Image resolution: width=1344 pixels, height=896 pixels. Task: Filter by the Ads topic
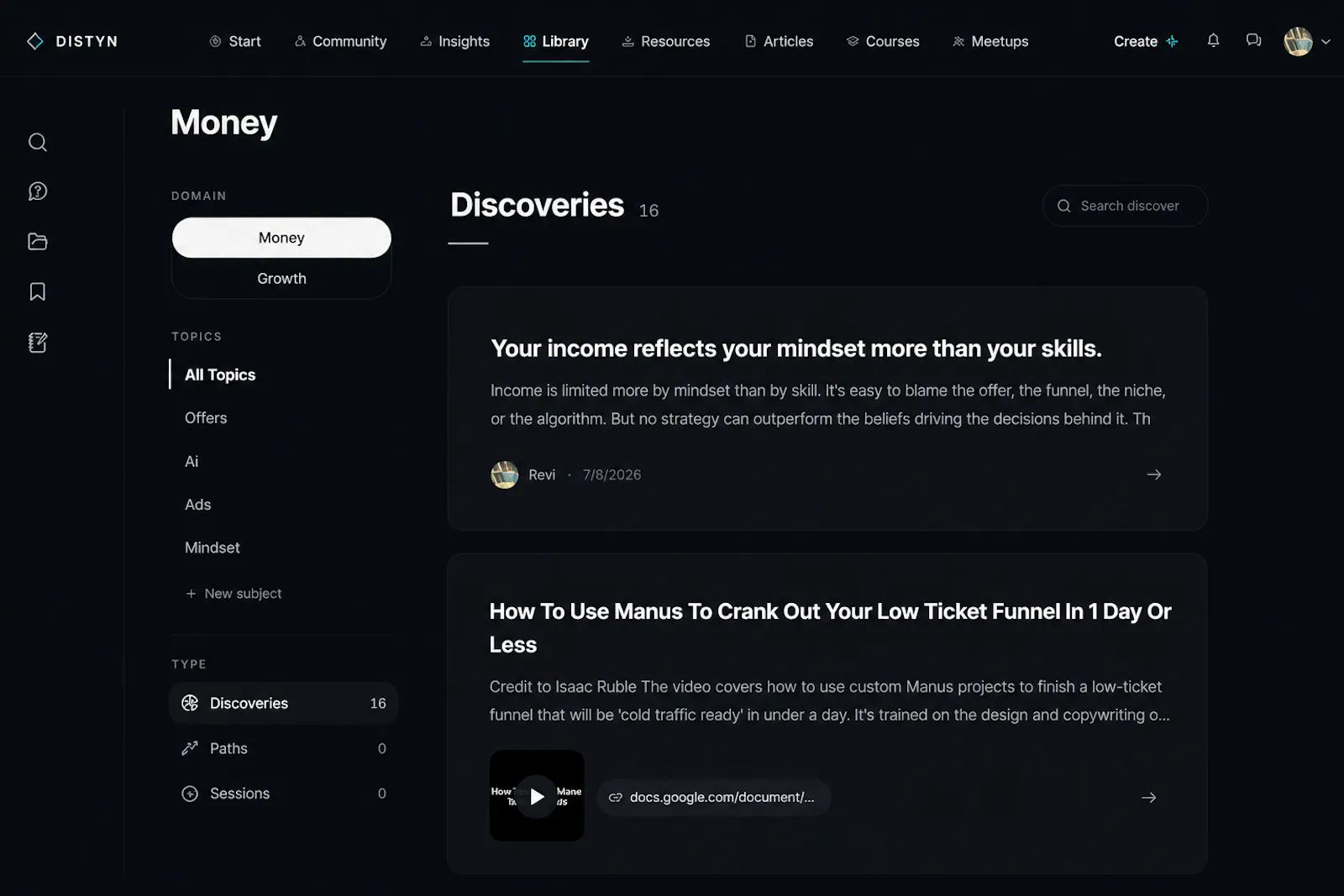coord(197,504)
